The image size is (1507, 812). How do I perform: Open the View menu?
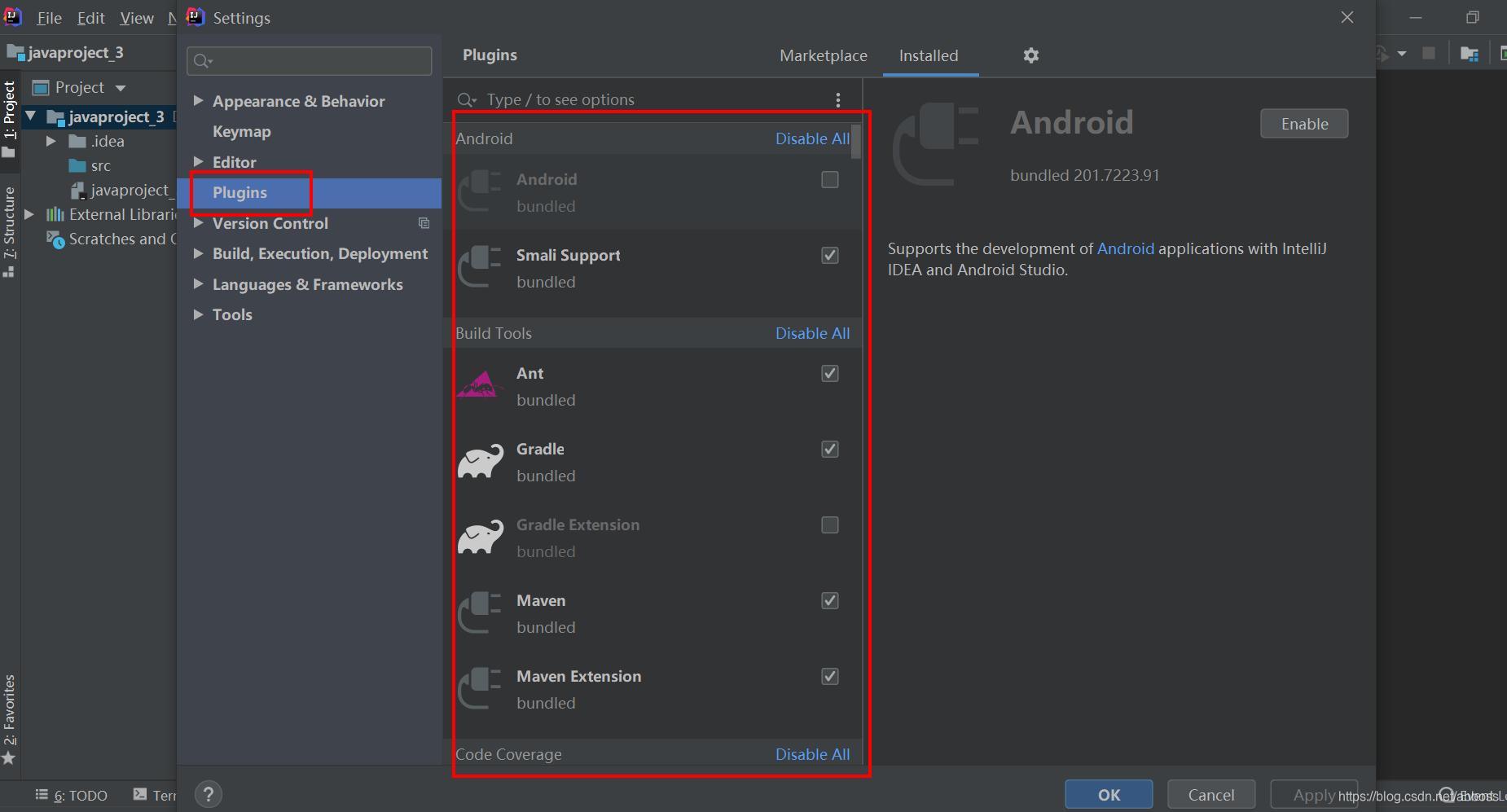[x=137, y=18]
